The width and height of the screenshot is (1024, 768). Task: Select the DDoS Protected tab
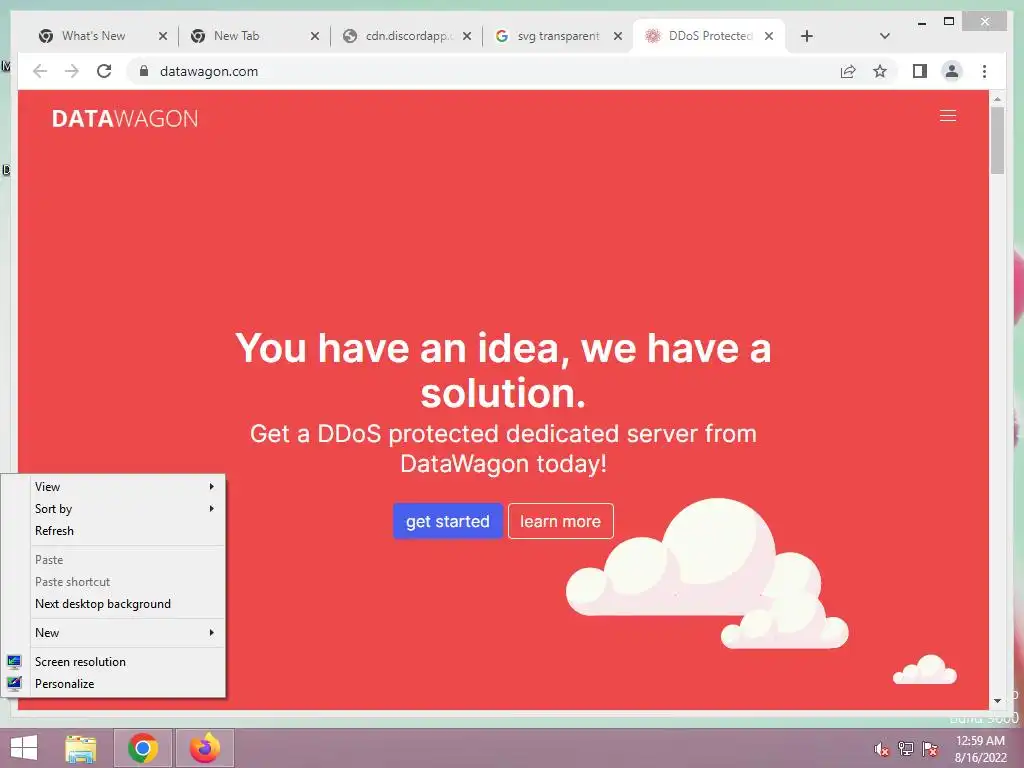[710, 36]
